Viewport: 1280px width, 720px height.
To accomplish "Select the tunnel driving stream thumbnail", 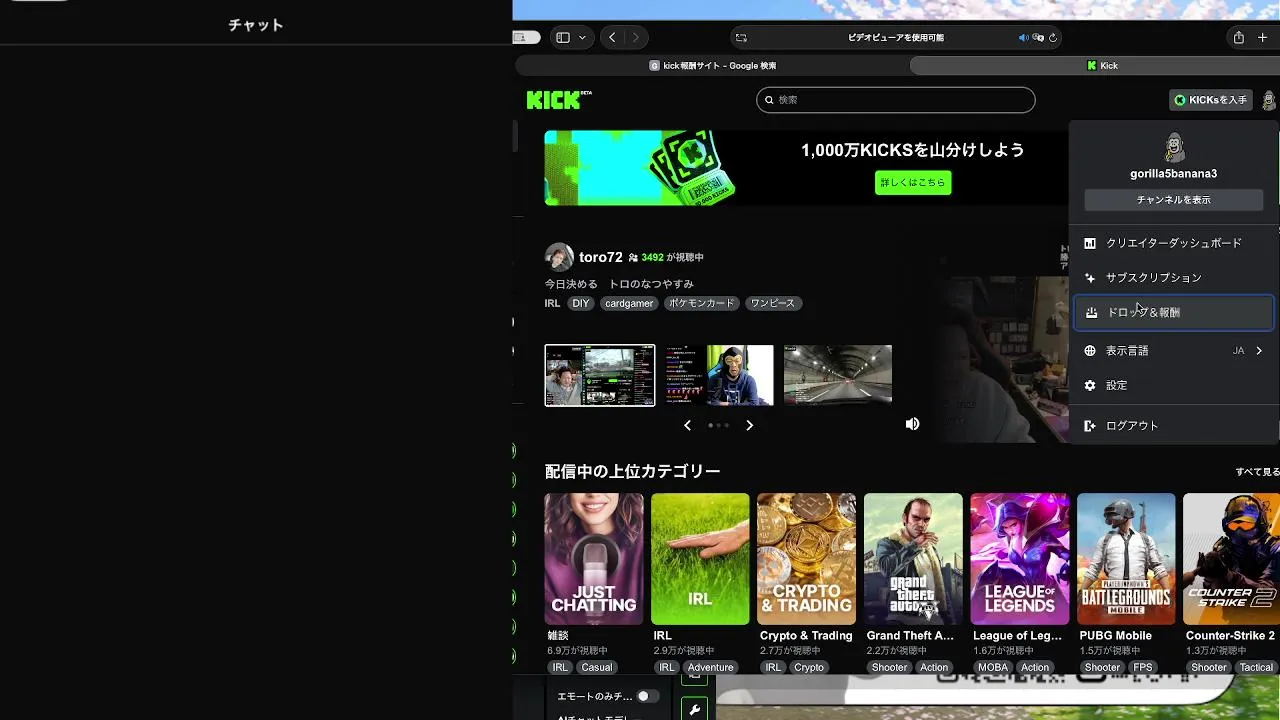I will click(x=838, y=376).
